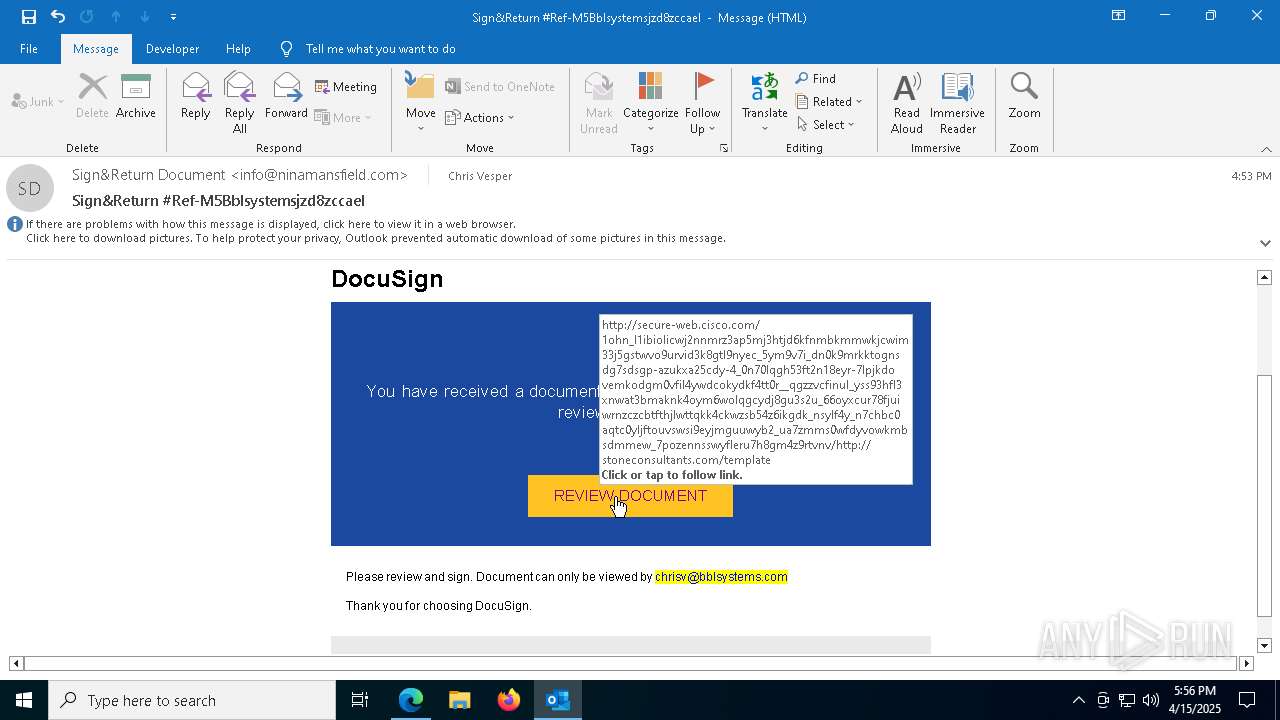This screenshot has width=1280, height=720.
Task: Click the REVIEW DOCUMENT button
Action: point(630,496)
